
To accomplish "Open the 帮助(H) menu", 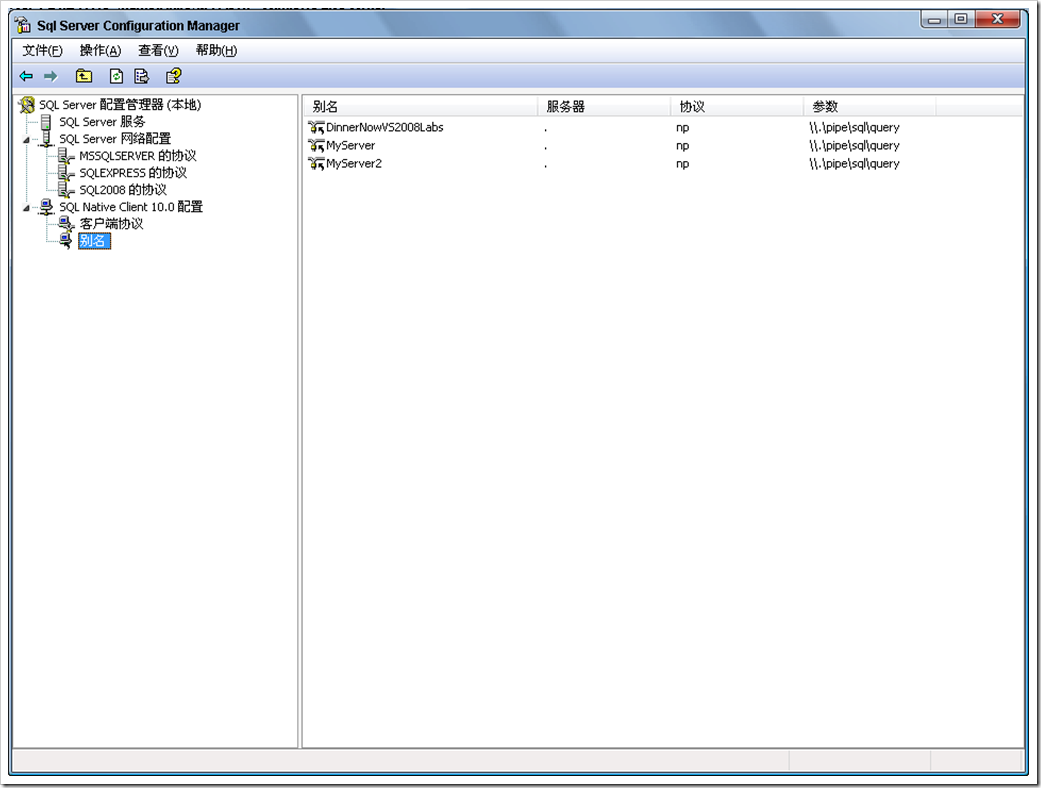I will pyautogui.click(x=216, y=50).
